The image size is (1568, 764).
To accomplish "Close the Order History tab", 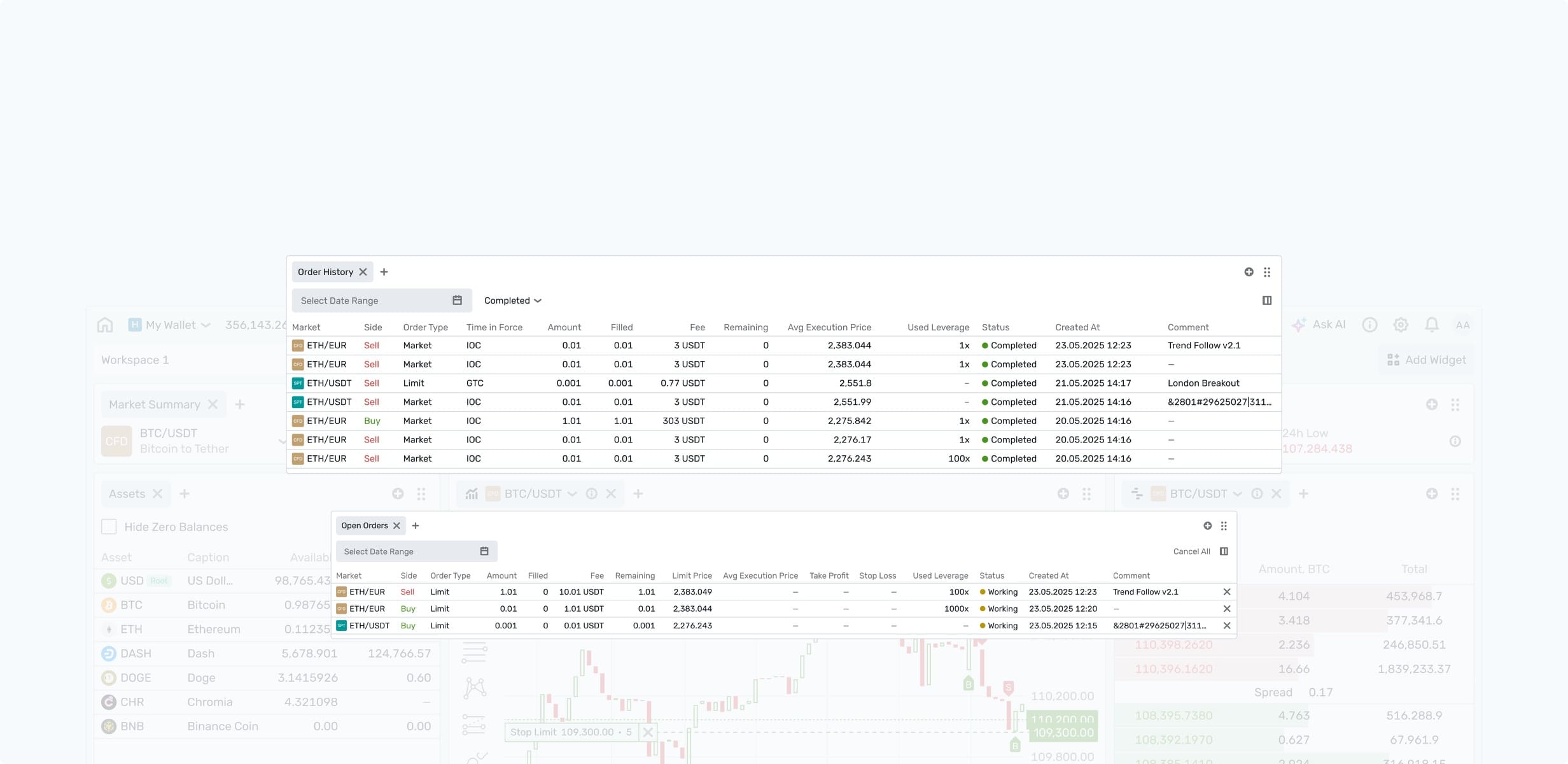I will pos(363,272).
